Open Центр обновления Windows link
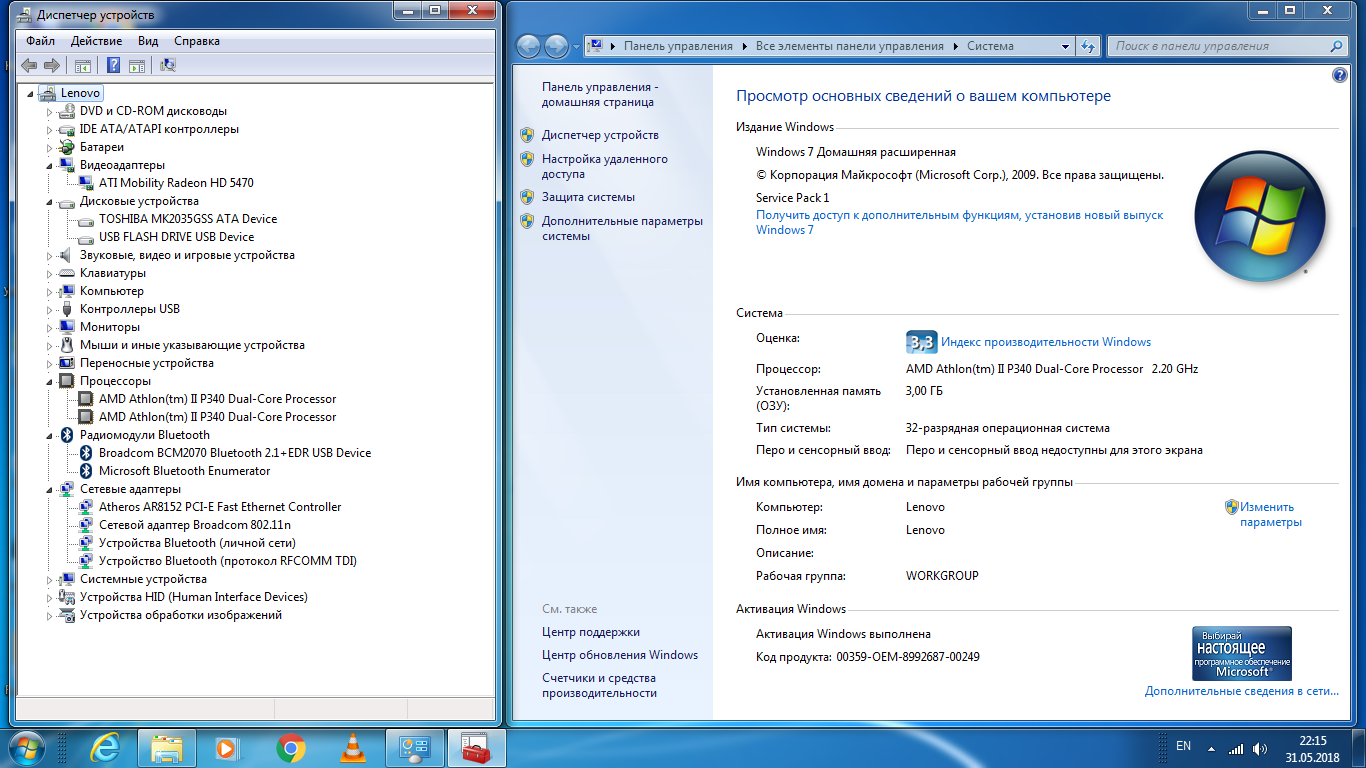This screenshot has height=768, width=1366. coord(620,655)
